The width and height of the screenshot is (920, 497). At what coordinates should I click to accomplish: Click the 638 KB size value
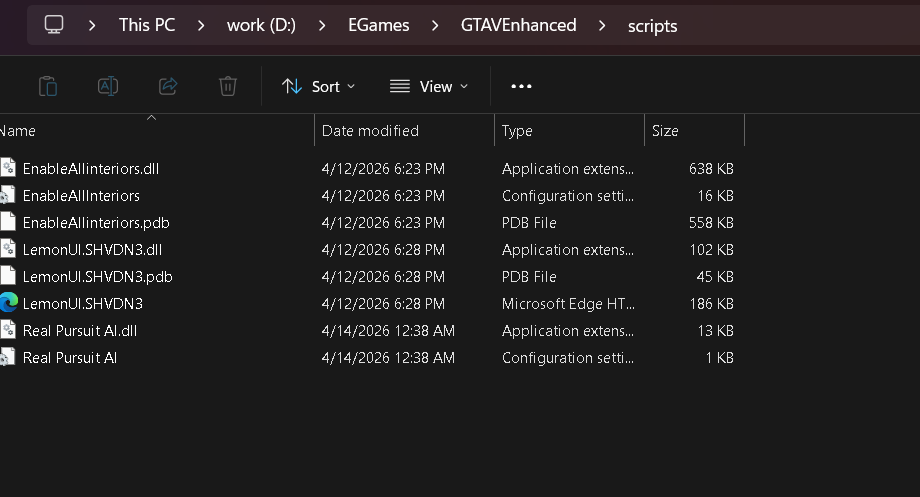click(x=711, y=168)
